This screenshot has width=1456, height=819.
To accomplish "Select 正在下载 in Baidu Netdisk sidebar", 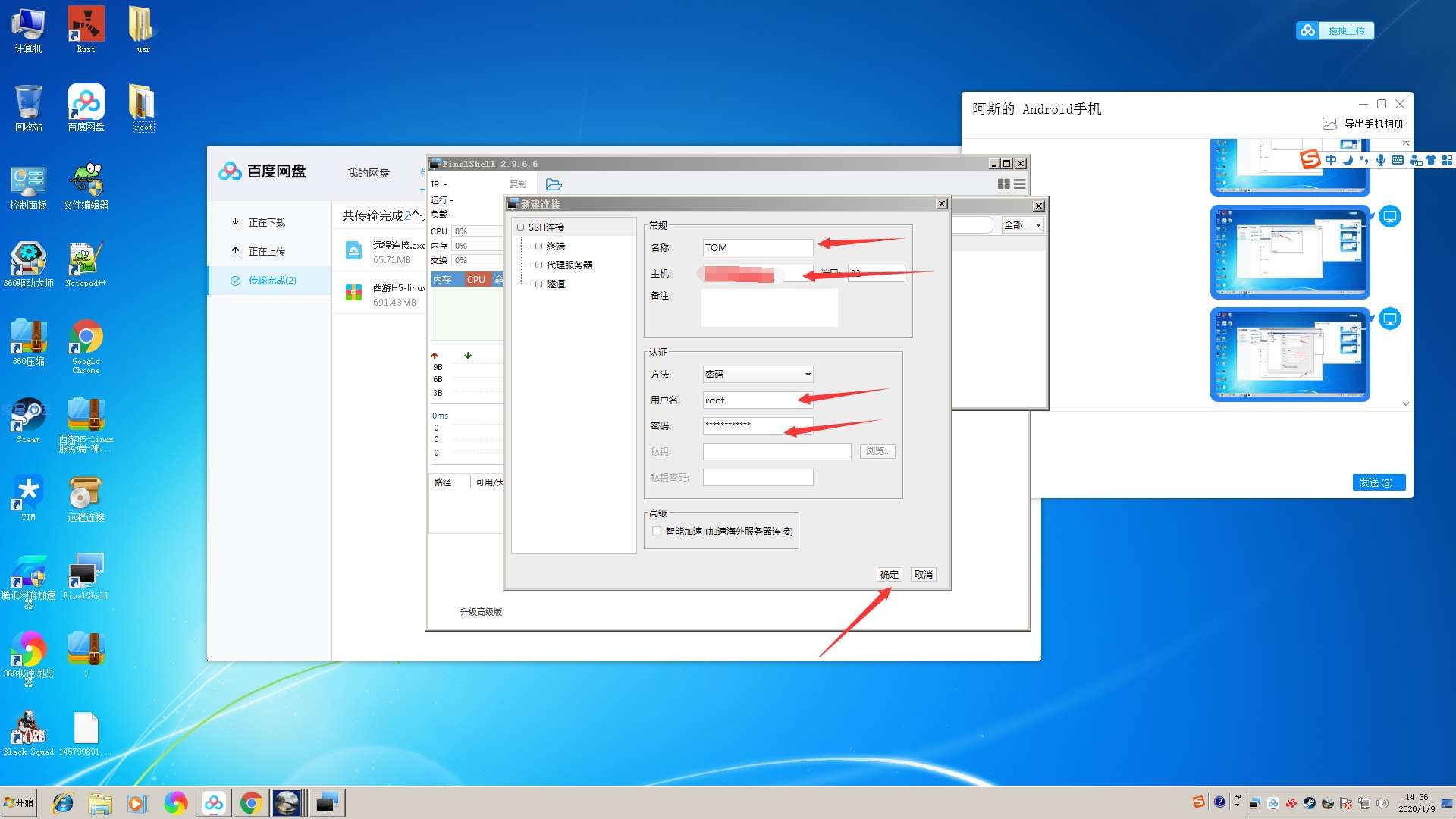I will pyautogui.click(x=267, y=223).
